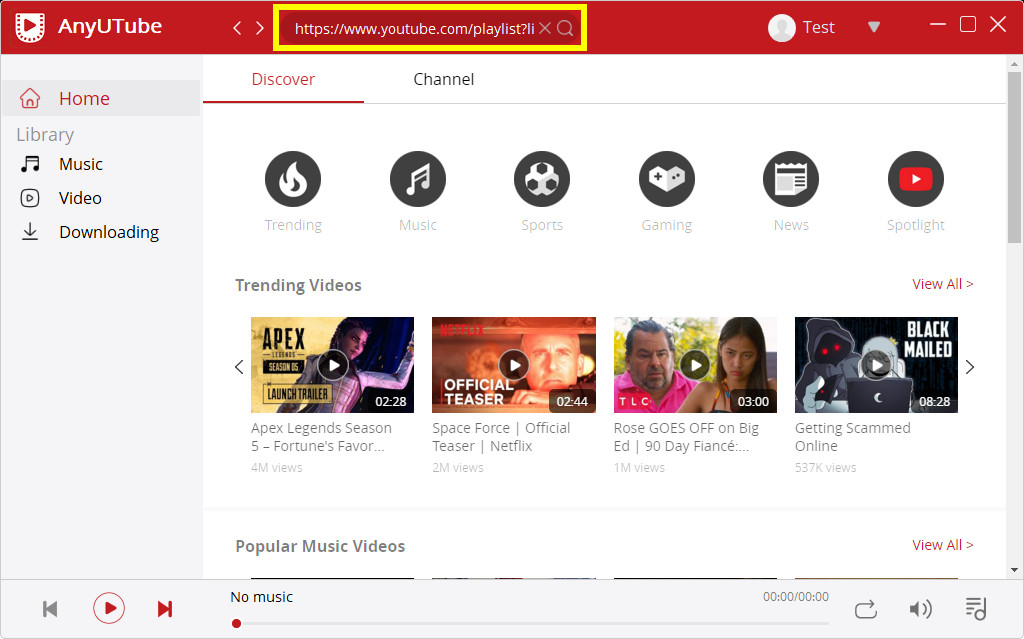This screenshot has width=1024, height=639.
Task: Click the '537K views' text
Action: (825, 468)
